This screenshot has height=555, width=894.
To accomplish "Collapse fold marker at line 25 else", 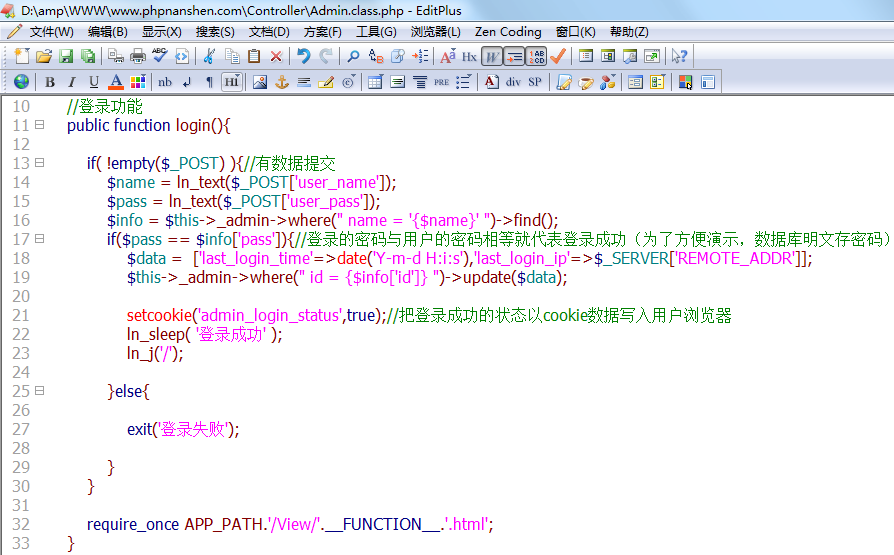I will (39, 391).
